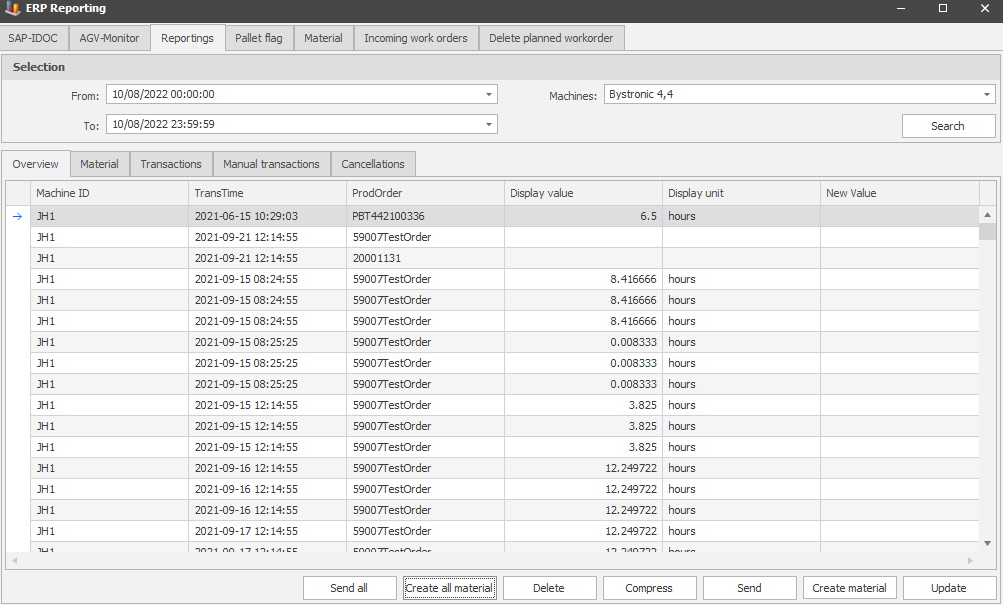Select the Pallet flag tab

point(258,38)
